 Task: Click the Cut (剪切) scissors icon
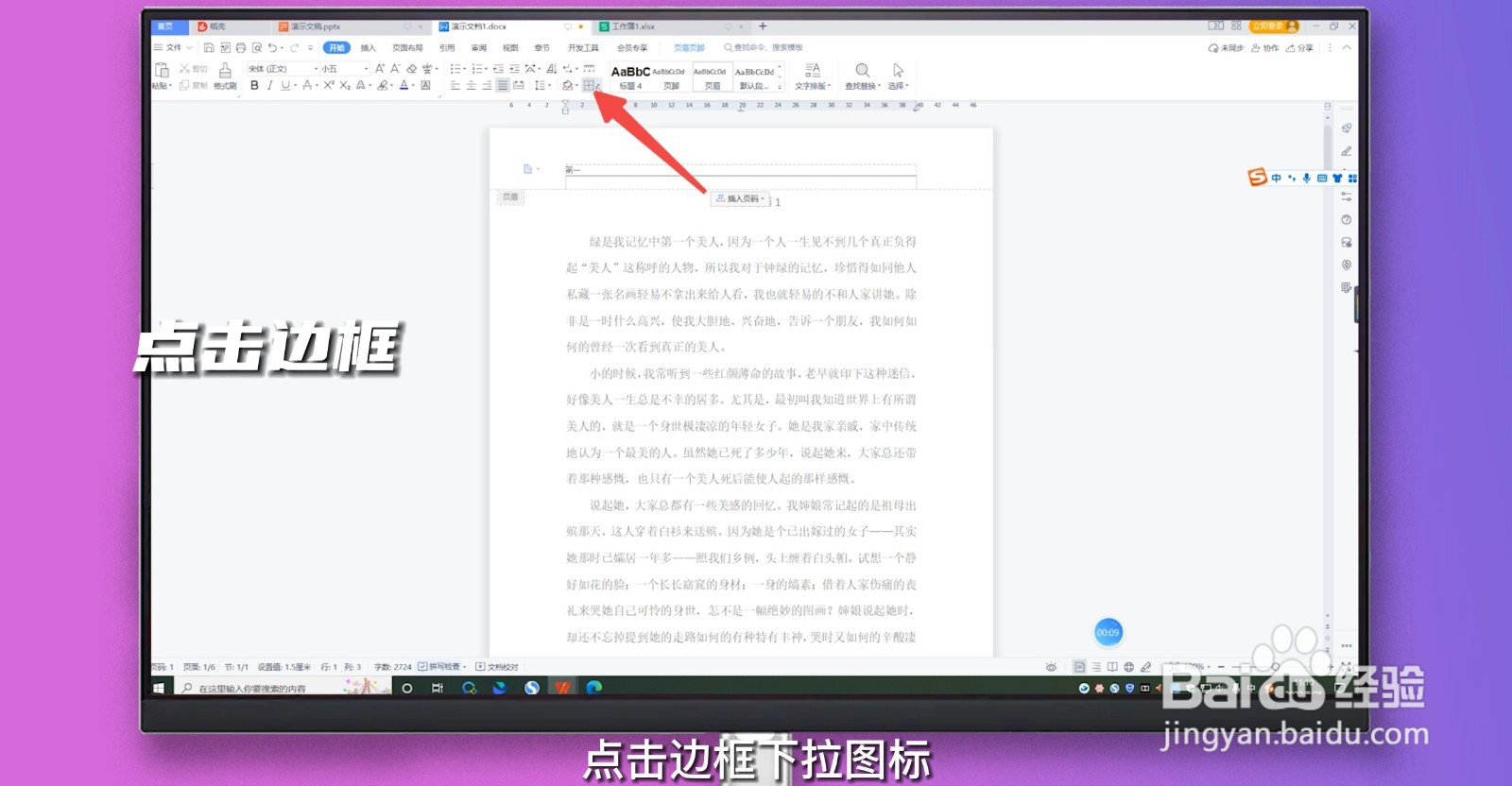pos(185,68)
